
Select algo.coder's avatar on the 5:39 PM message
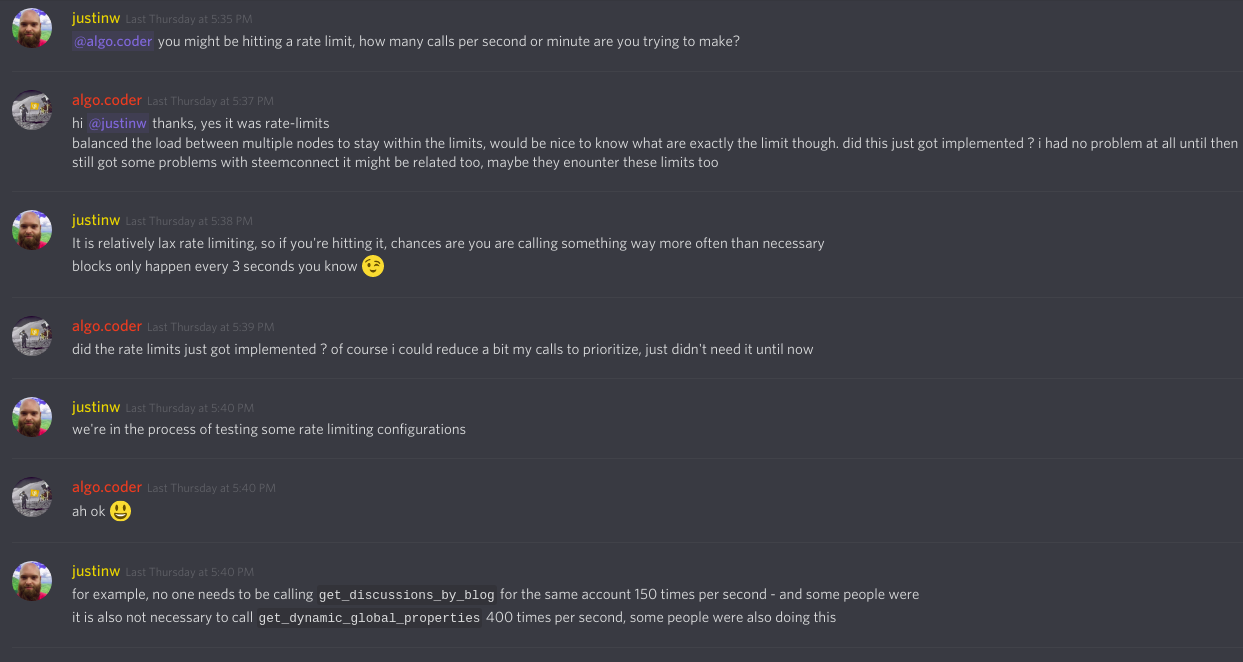[32, 336]
